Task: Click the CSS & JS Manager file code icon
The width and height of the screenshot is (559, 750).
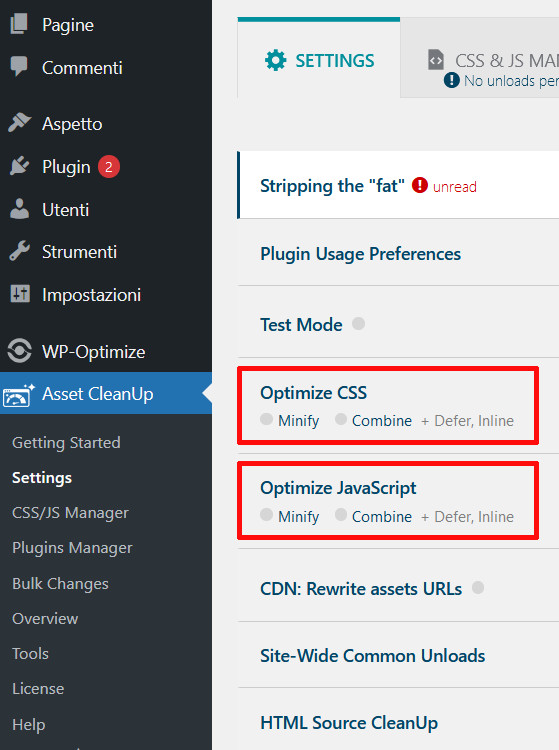Action: click(436, 60)
